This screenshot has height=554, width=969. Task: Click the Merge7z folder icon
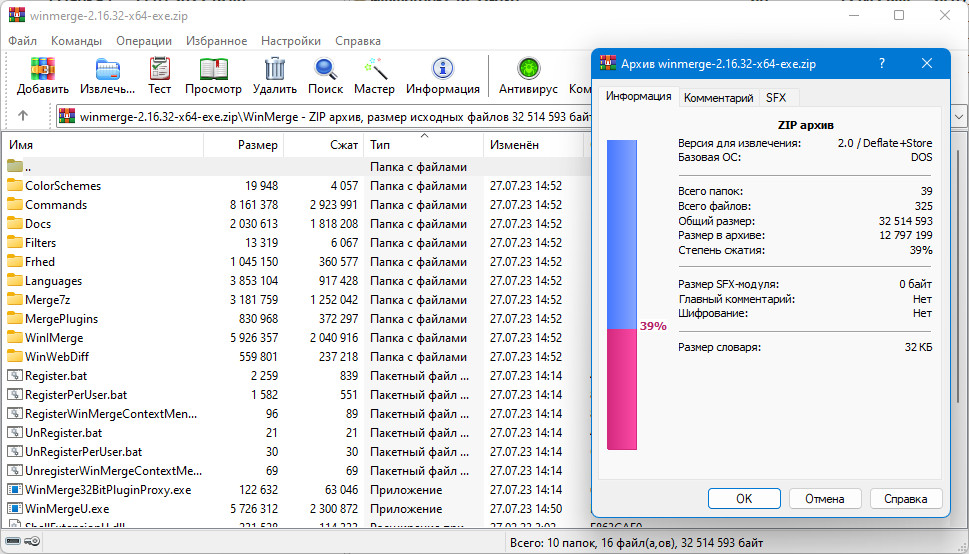point(15,300)
